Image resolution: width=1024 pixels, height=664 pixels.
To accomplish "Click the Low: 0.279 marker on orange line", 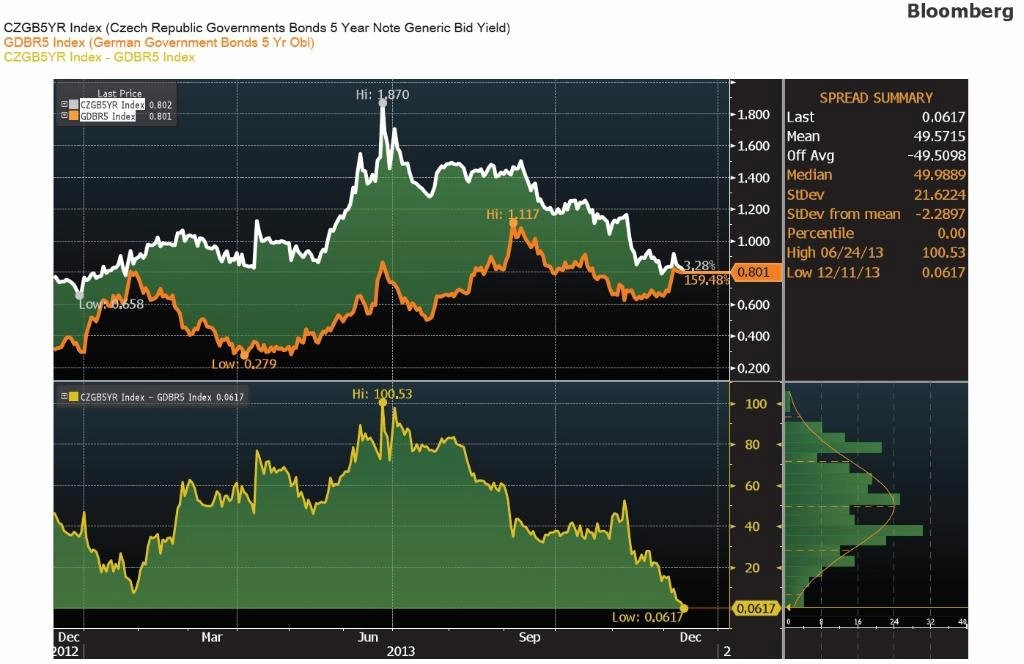I will pyautogui.click(x=245, y=356).
